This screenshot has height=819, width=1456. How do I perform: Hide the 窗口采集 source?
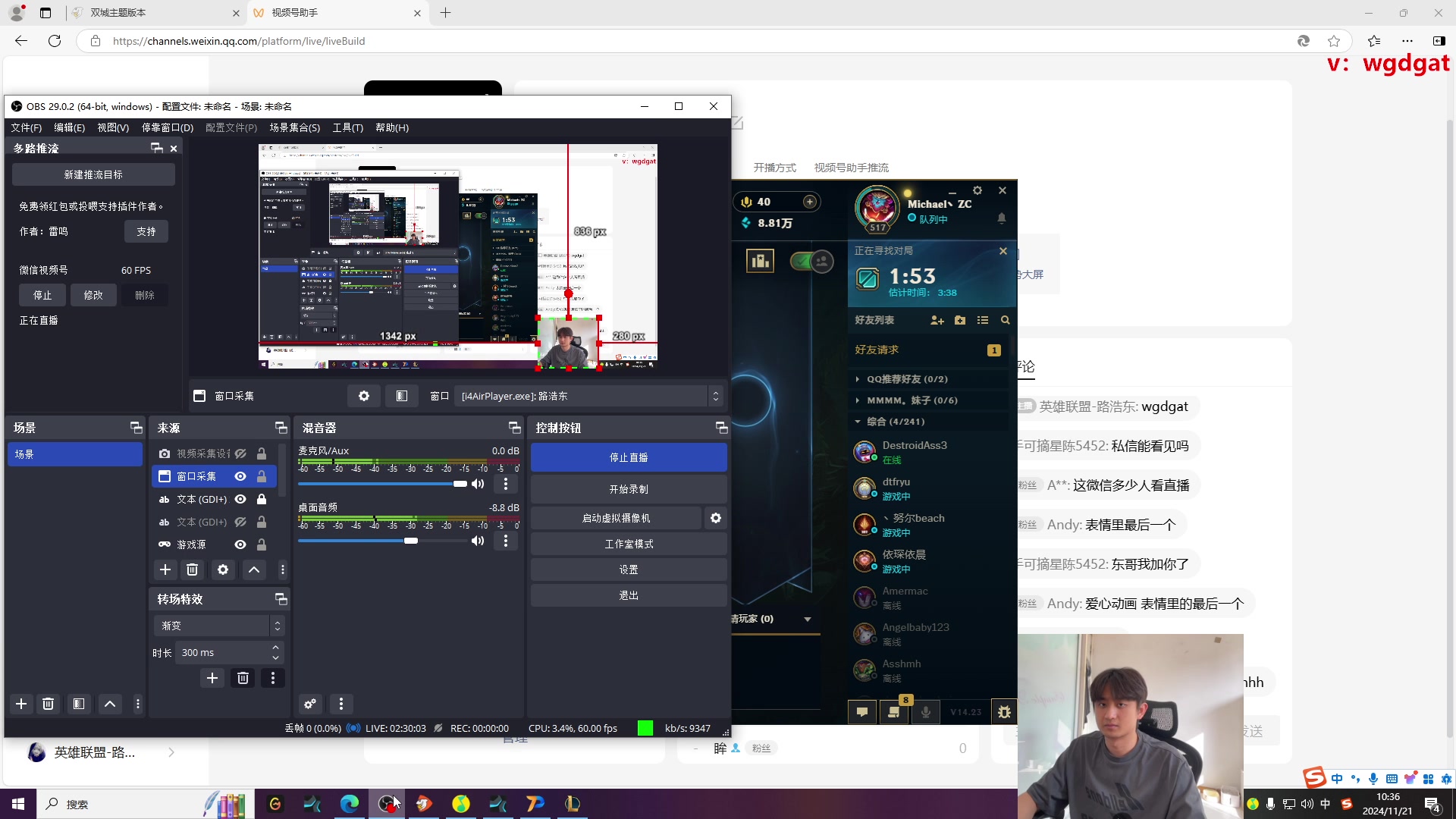(x=240, y=476)
